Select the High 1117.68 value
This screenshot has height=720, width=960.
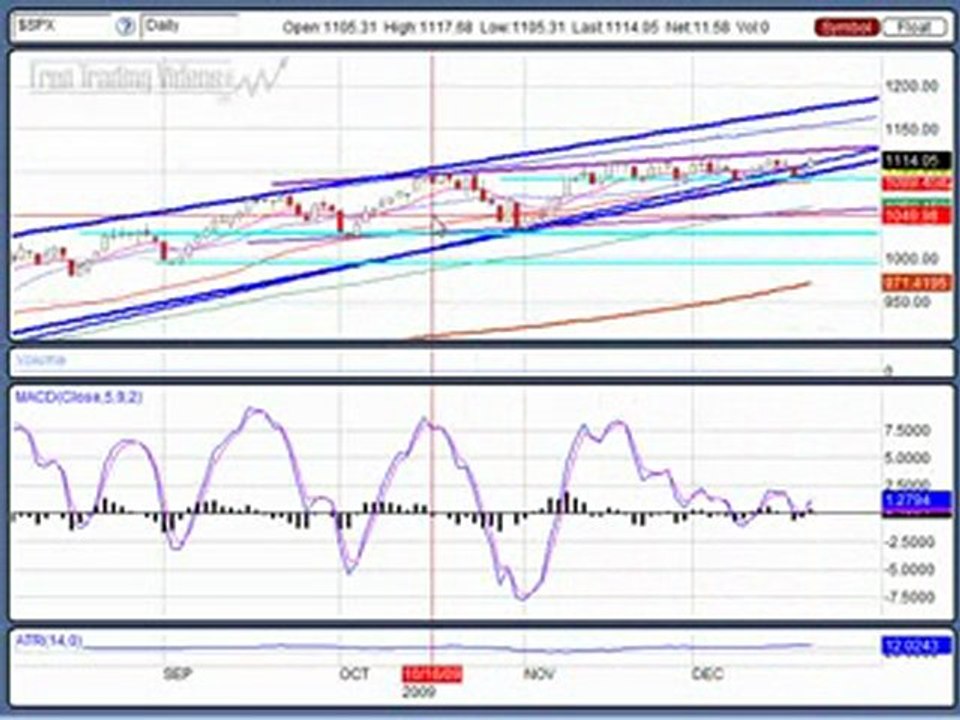(428, 28)
